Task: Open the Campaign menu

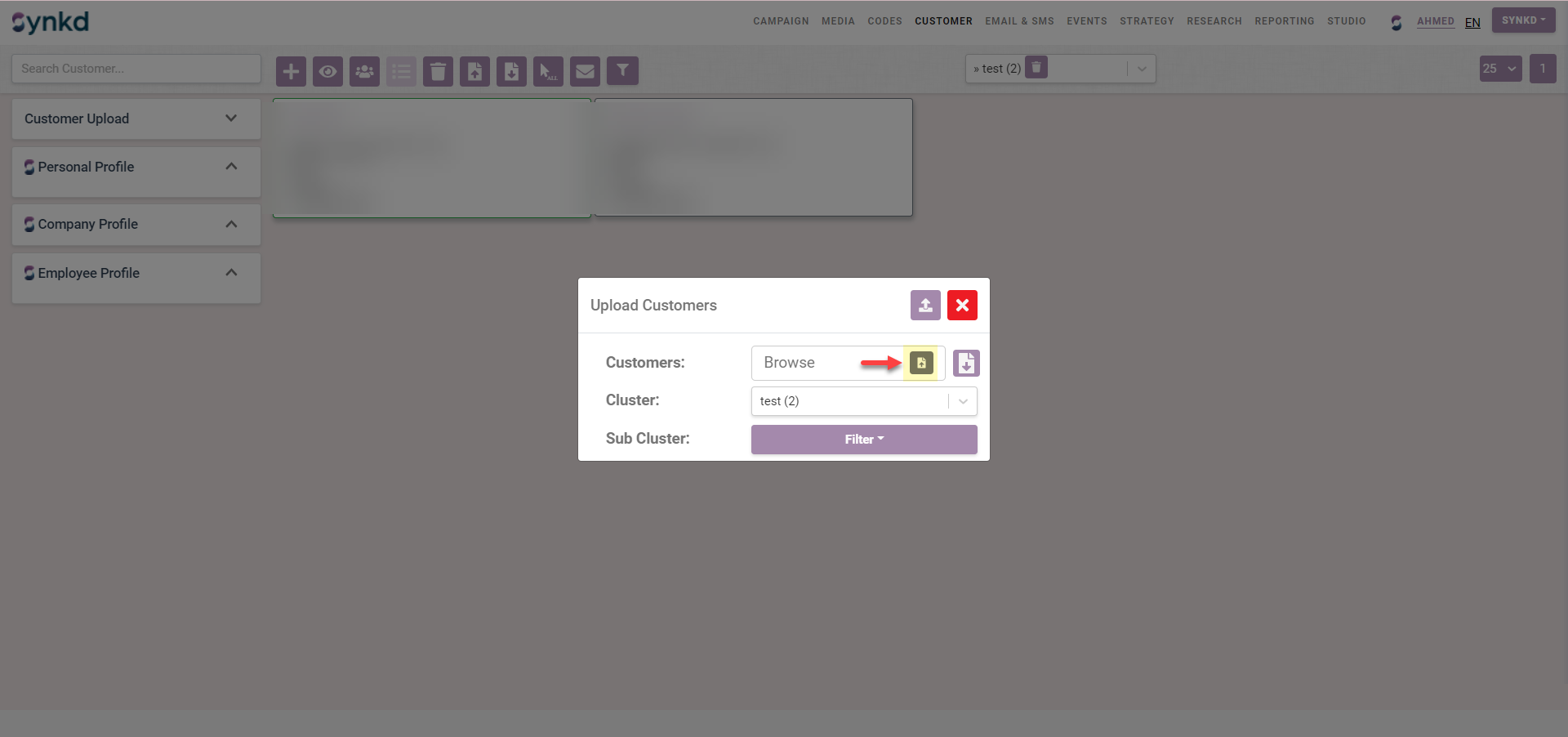Action: click(780, 21)
